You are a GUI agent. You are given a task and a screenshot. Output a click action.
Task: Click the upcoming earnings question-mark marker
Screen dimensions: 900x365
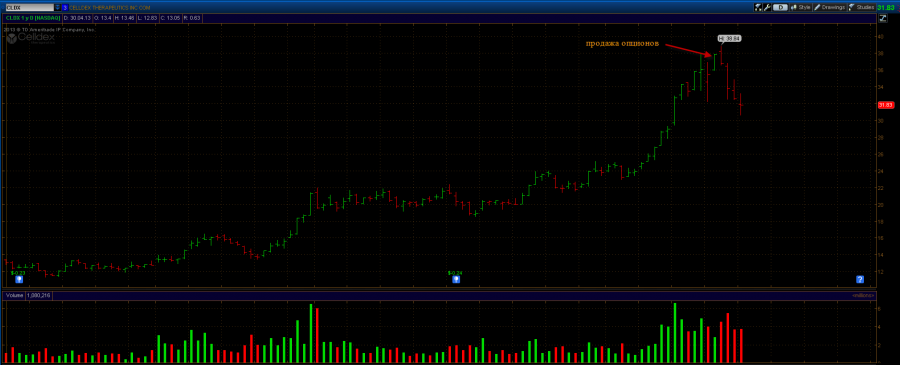tap(860, 279)
